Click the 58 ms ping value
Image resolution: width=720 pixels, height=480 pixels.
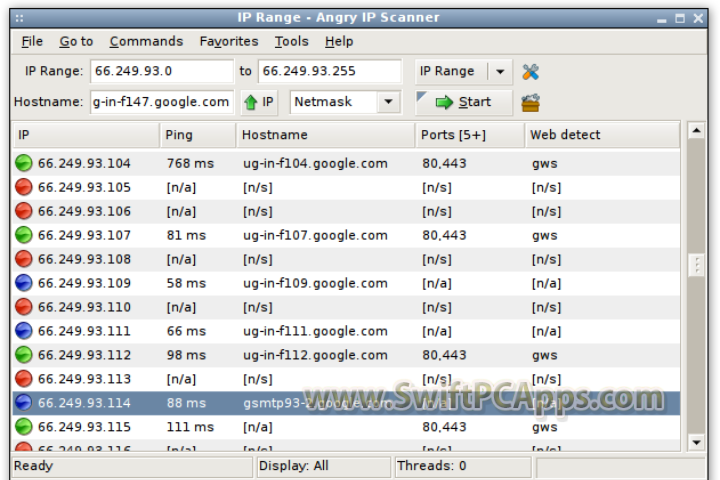(186, 283)
